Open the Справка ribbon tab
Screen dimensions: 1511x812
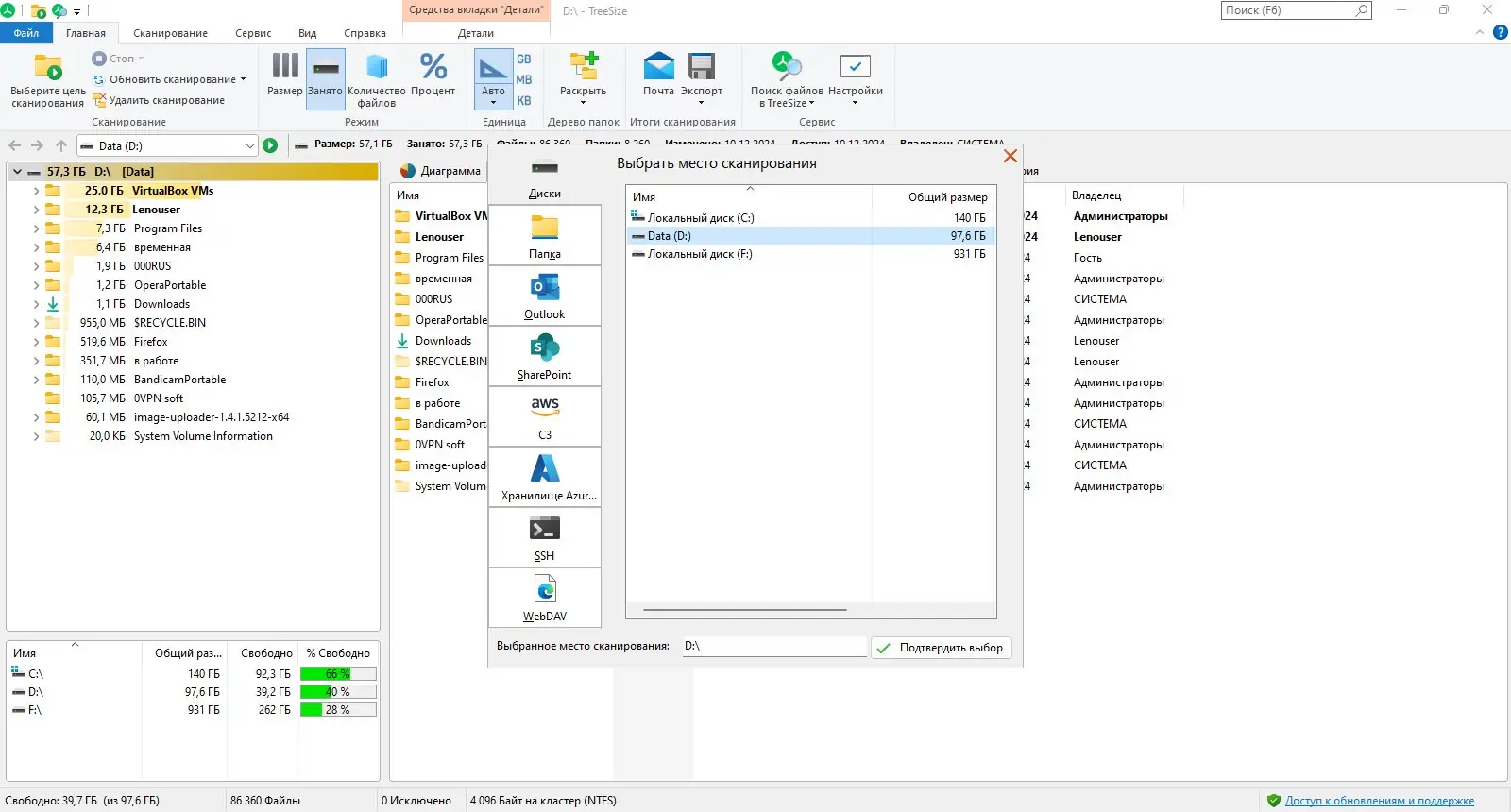point(365,33)
